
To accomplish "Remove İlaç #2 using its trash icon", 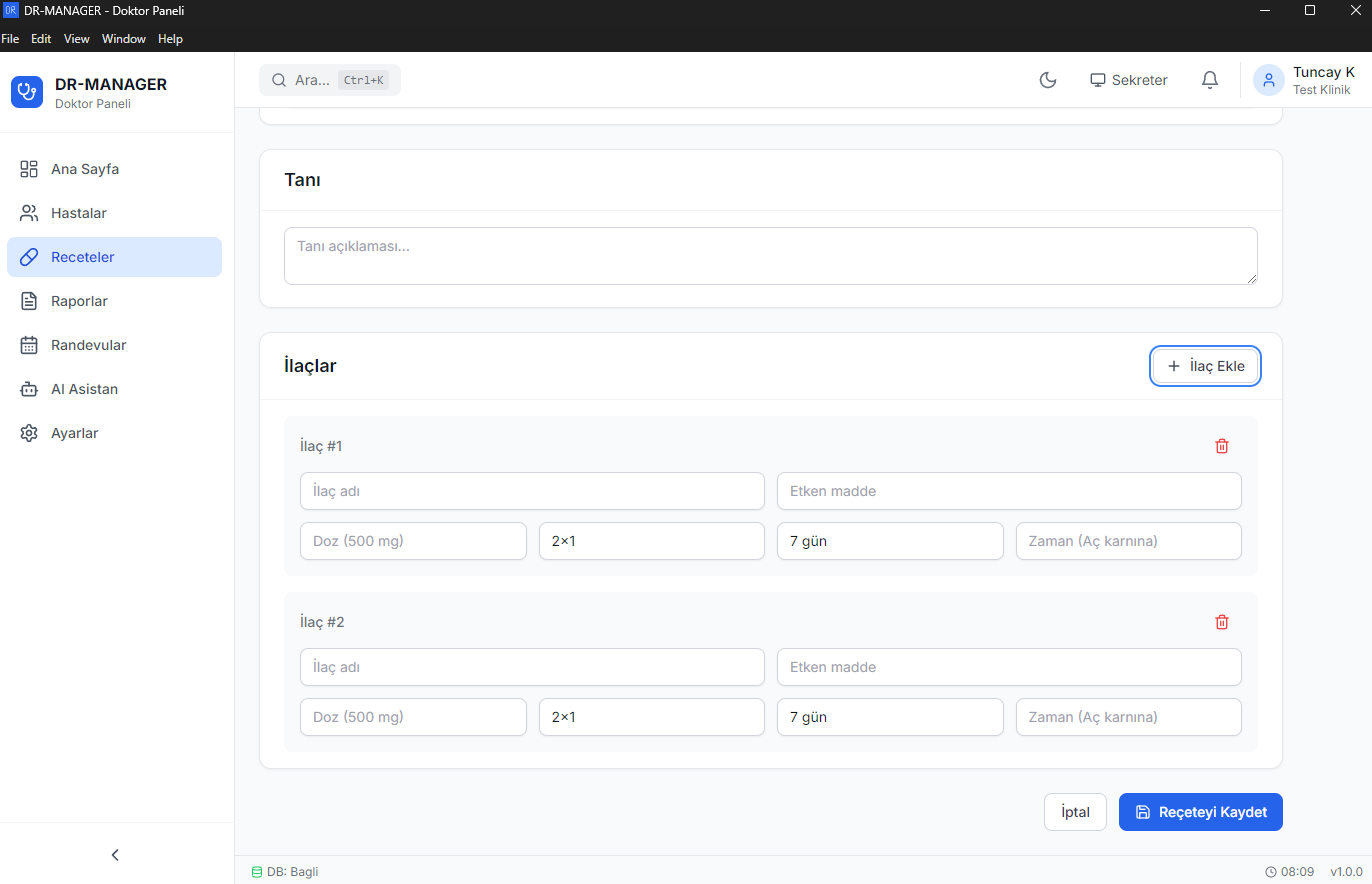I will [x=1221, y=622].
